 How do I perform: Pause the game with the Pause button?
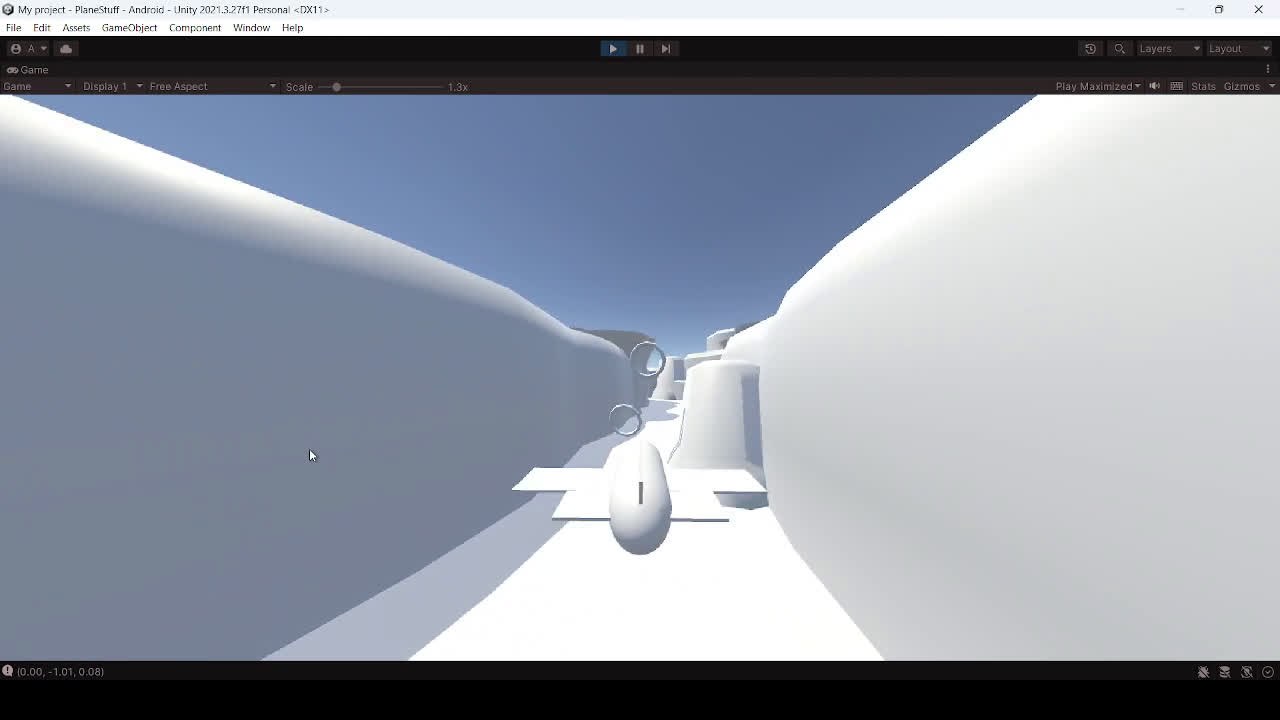click(x=639, y=48)
